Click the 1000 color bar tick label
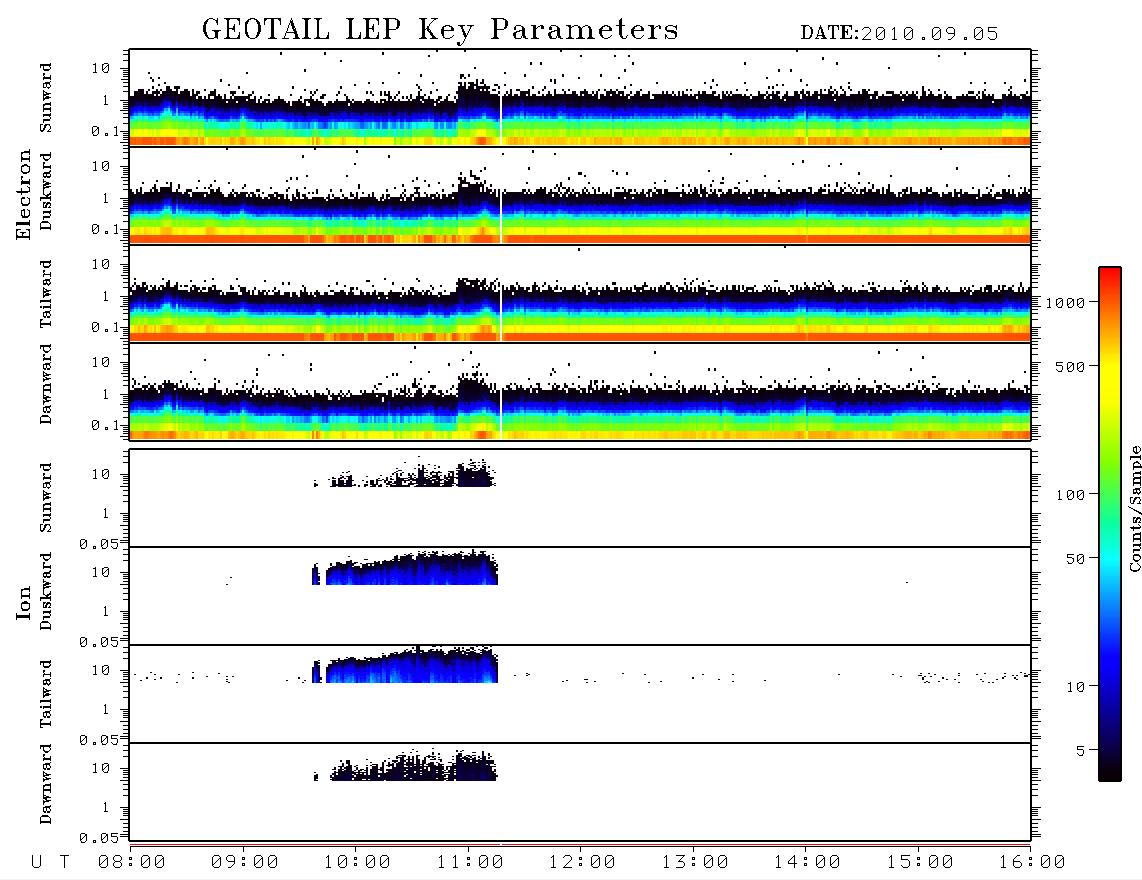Image resolution: width=1142 pixels, height=880 pixels. pos(1065,303)
